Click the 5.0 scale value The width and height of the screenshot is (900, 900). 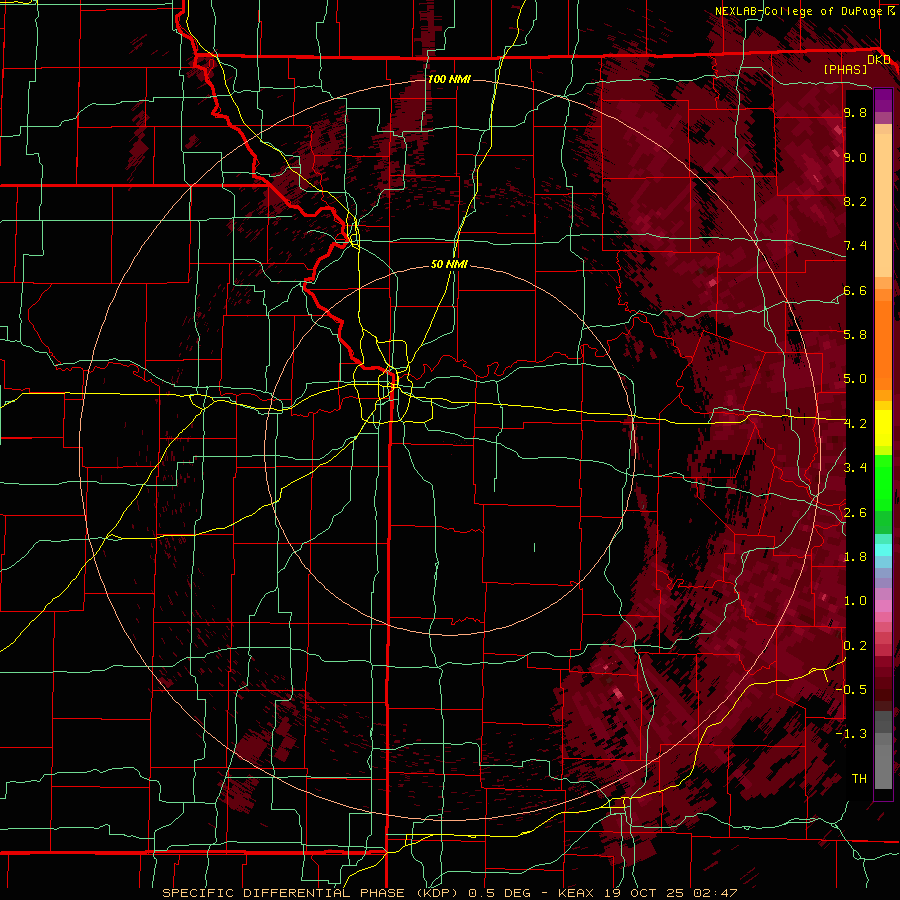[855, 379]
